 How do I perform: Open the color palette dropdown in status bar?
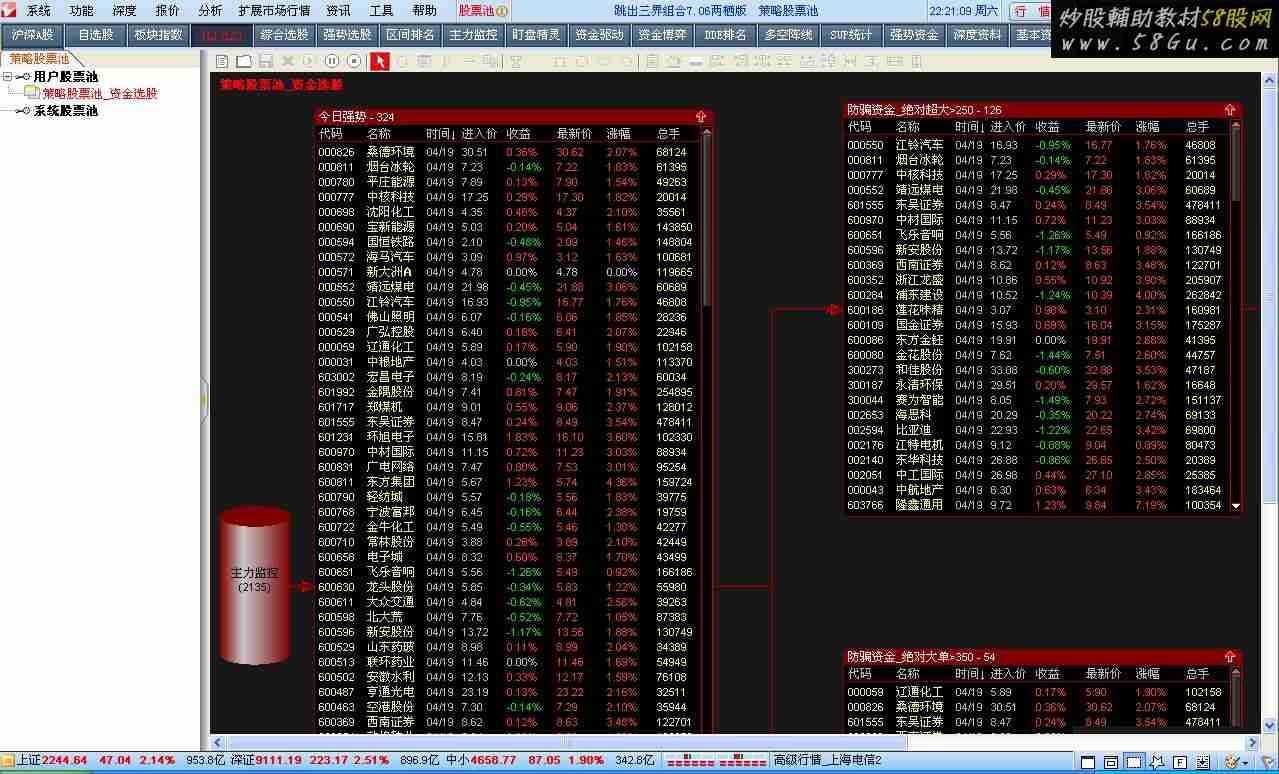pos(1235,762)
